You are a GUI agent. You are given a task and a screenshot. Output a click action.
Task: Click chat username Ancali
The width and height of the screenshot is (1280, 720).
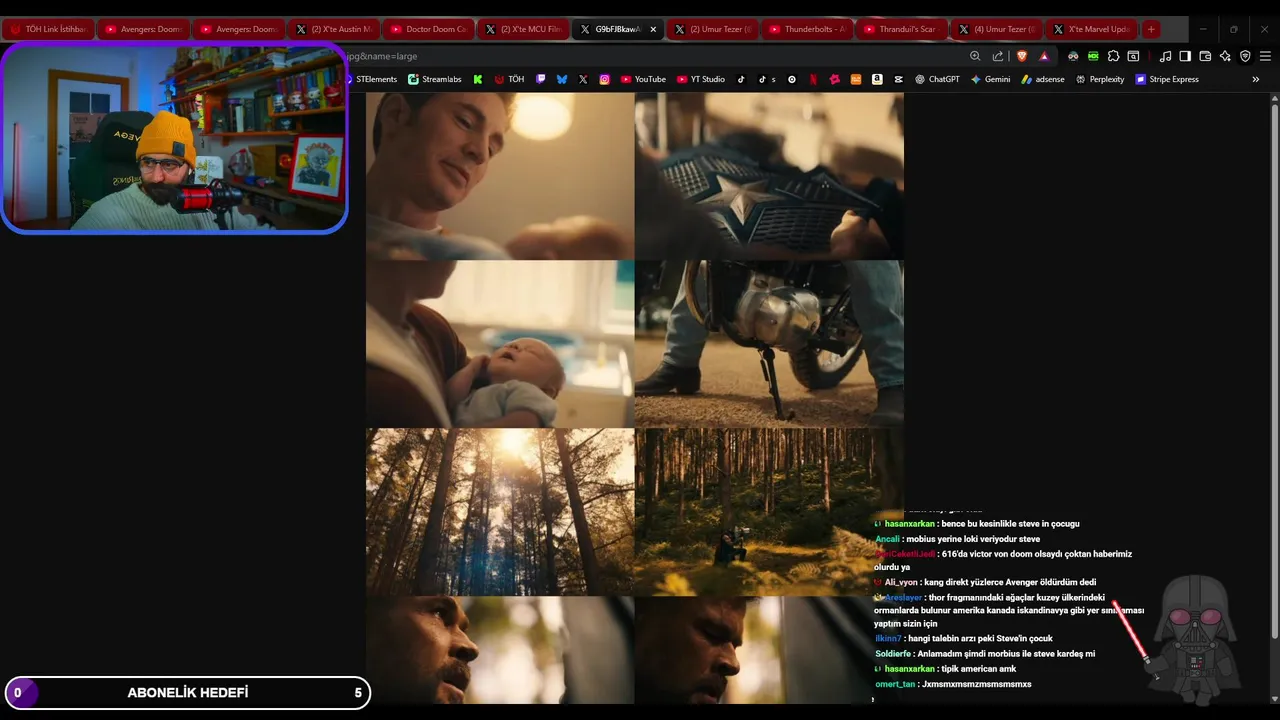(887, 539)
